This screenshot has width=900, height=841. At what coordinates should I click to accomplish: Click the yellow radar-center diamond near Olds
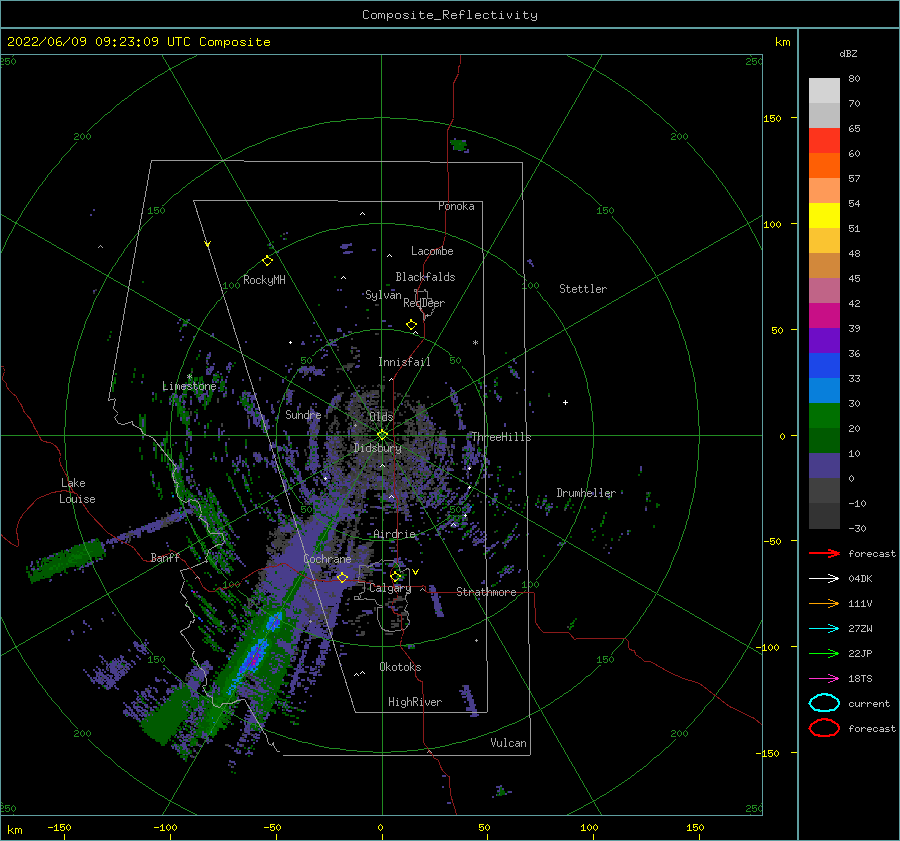click(x=382, y=435)
